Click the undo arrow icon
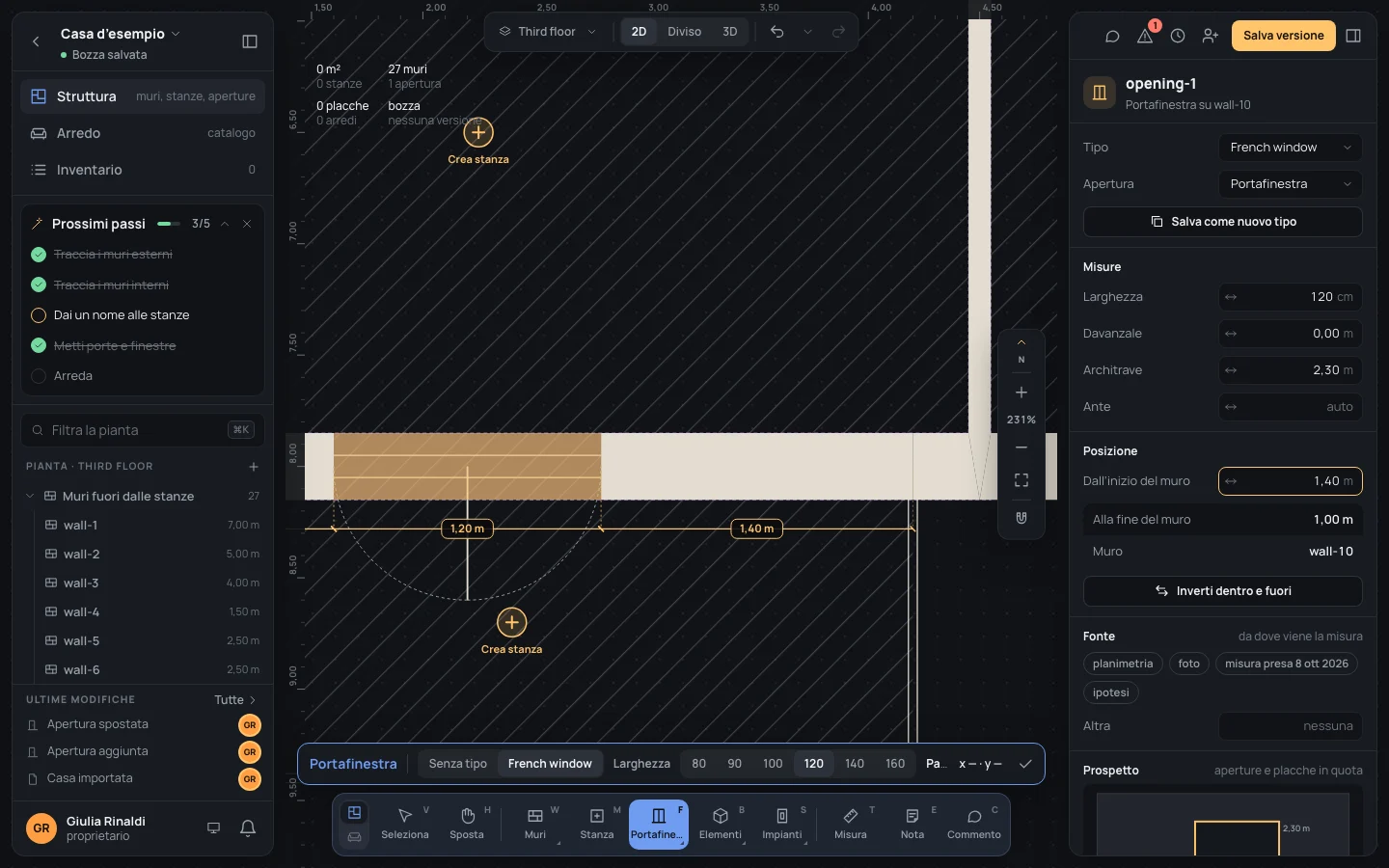The image size is (1389, 868). (x=777, y=32)
